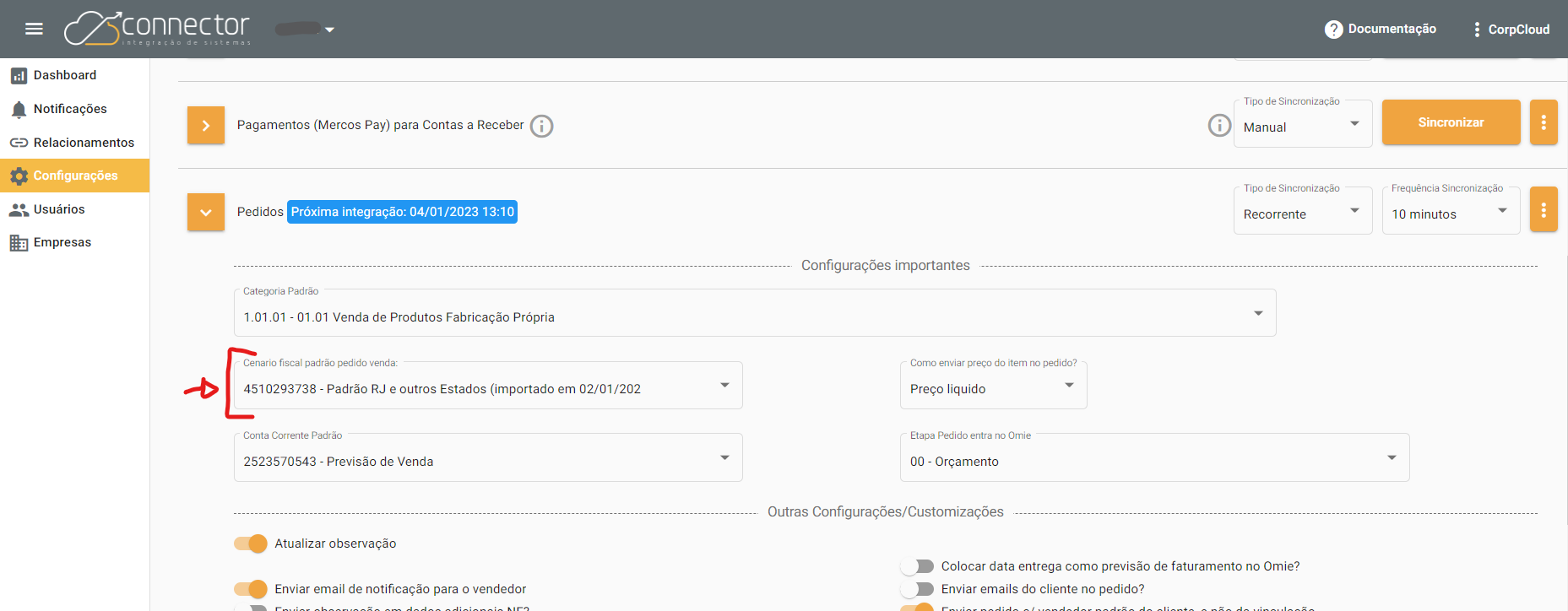Open Recorrente Tipo de Sincronização dropdown

(x=1303, y=211)
